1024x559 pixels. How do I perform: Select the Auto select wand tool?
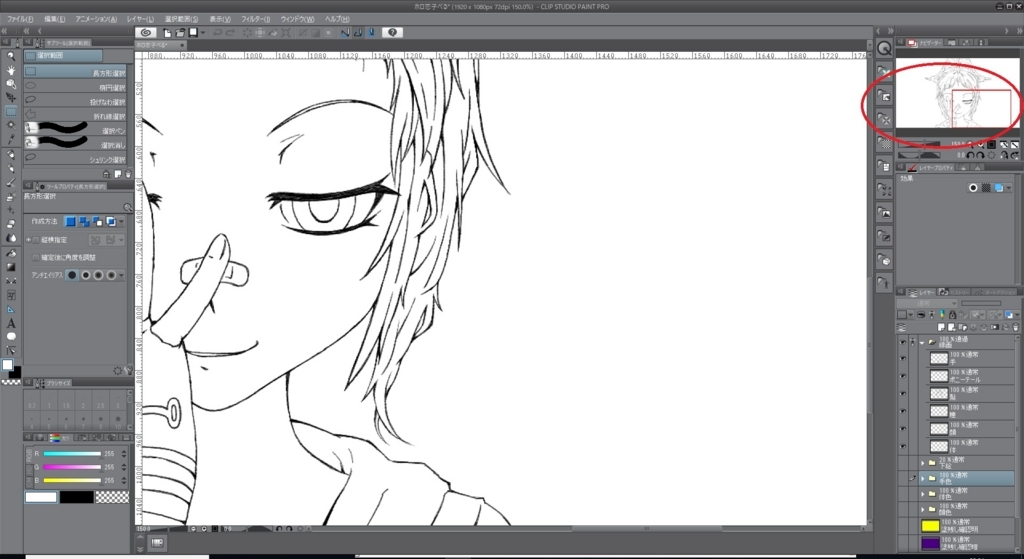(11, 125)
